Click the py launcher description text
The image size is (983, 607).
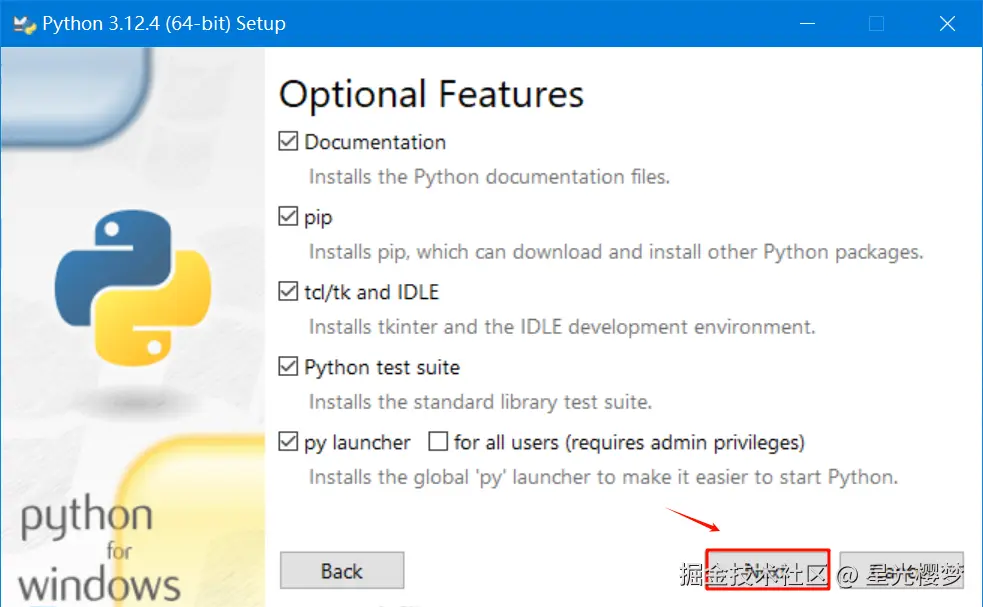click(603, 477)
